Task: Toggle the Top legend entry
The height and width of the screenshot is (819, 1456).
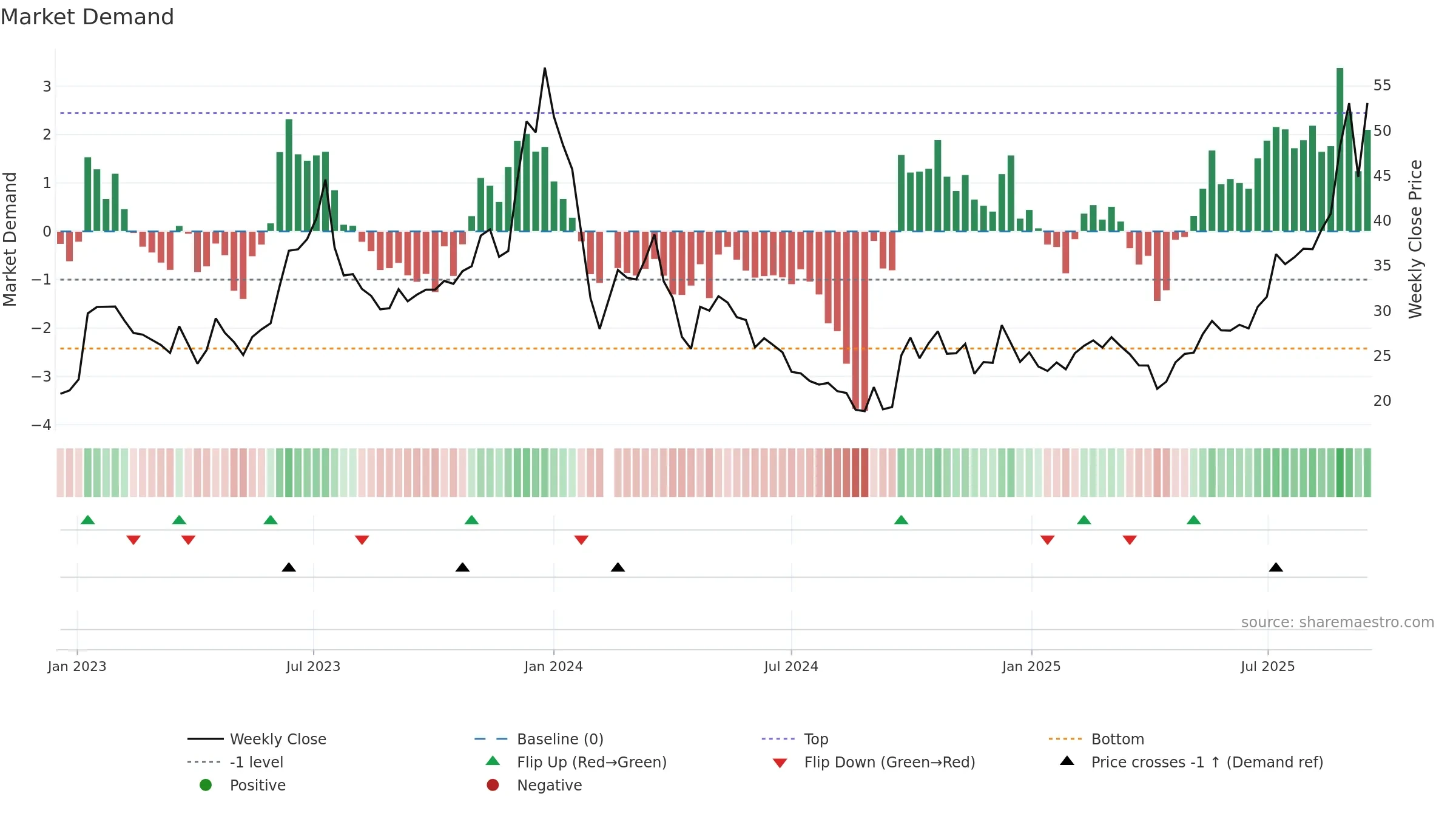Action: click(795, 739)
